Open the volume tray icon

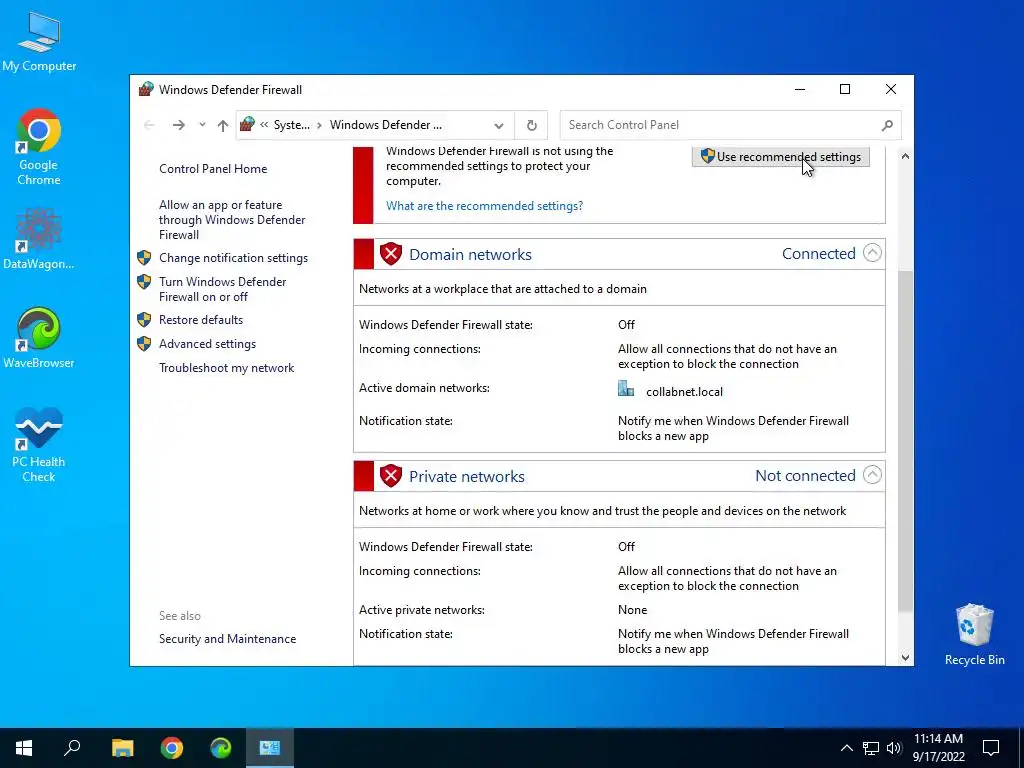point(894,748)
